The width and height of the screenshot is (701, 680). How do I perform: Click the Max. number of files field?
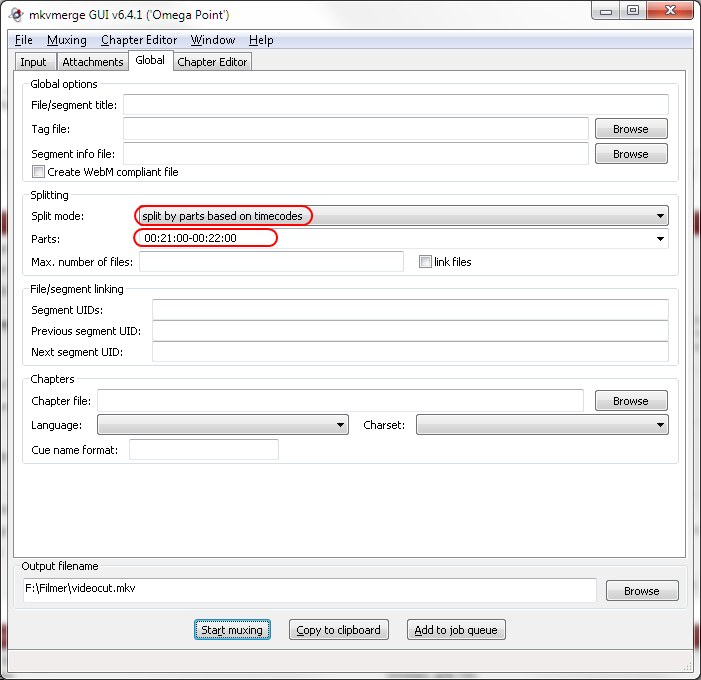(271, 262)
